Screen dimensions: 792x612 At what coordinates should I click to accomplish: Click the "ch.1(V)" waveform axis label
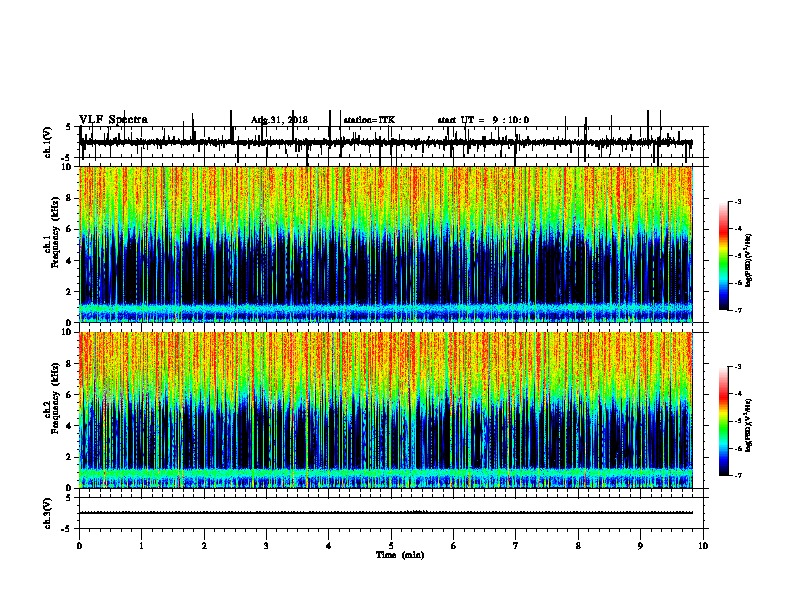48,142
